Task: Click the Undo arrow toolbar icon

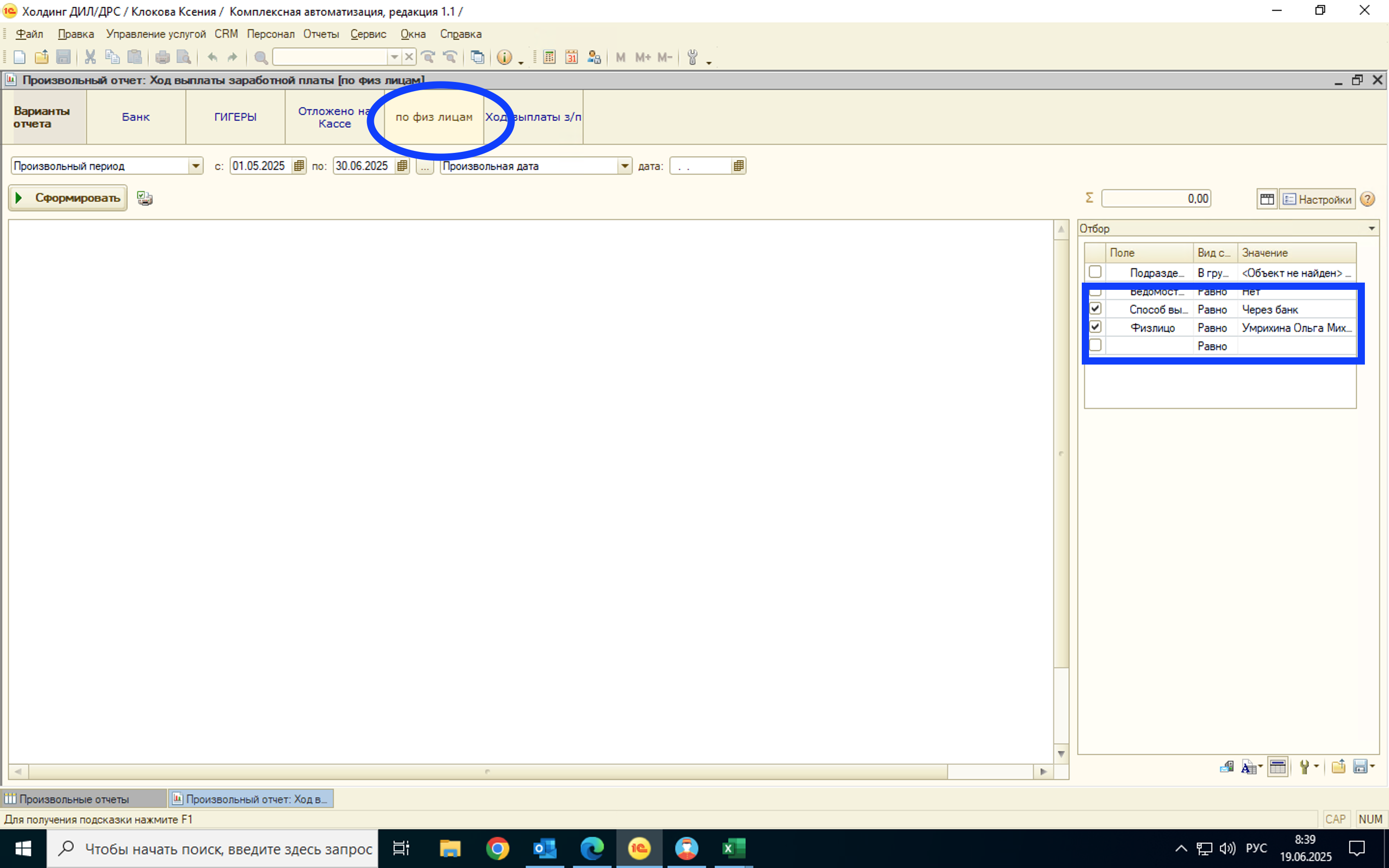Action: (x=212, y=57)
